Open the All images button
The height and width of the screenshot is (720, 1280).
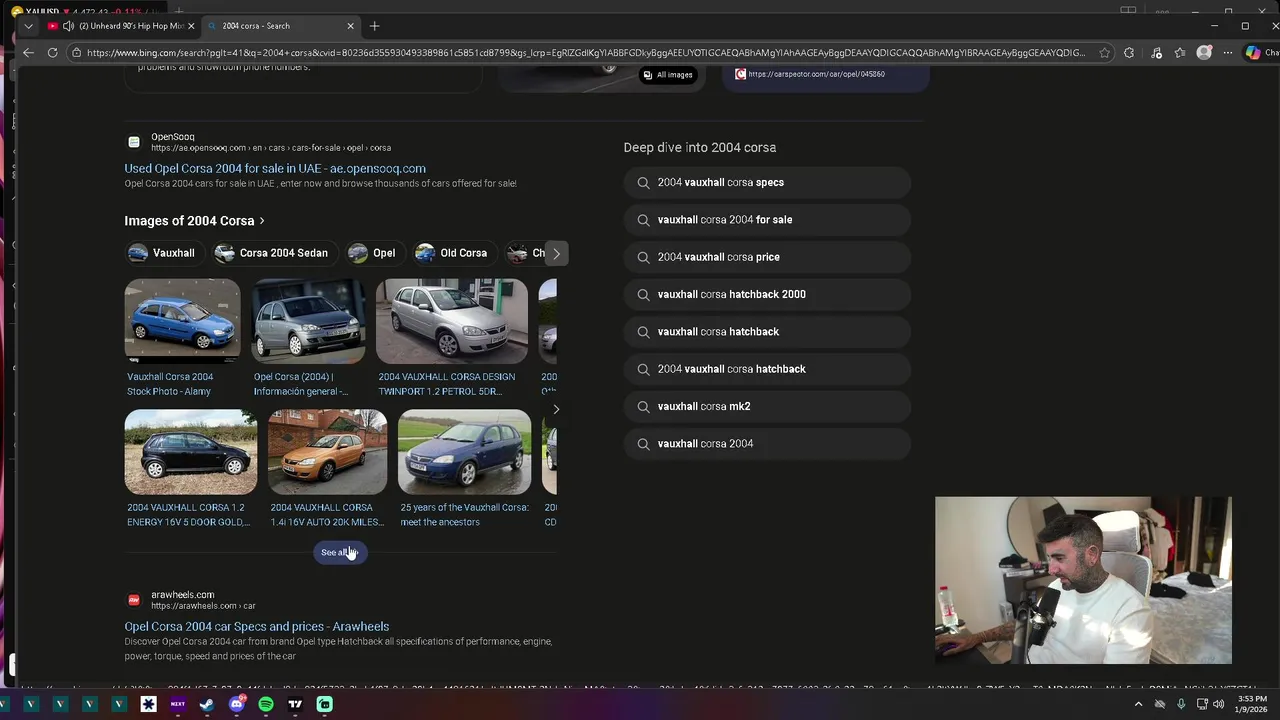coord(668,75)
